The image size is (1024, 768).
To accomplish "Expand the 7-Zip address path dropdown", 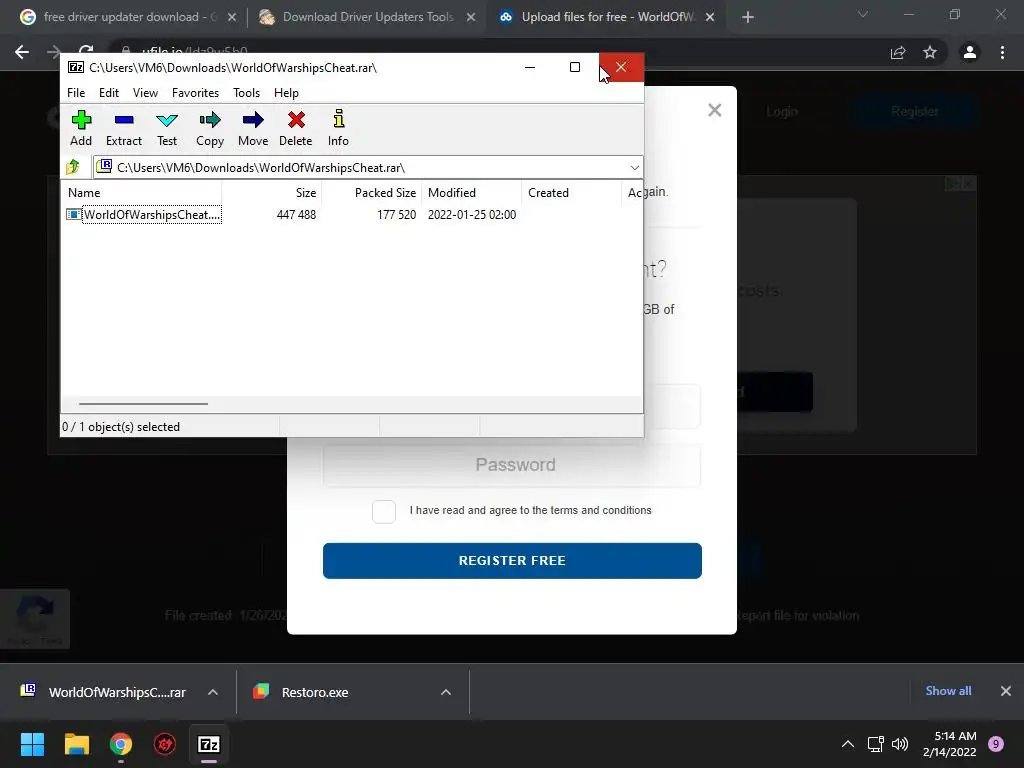I will [x=634, y=168].
